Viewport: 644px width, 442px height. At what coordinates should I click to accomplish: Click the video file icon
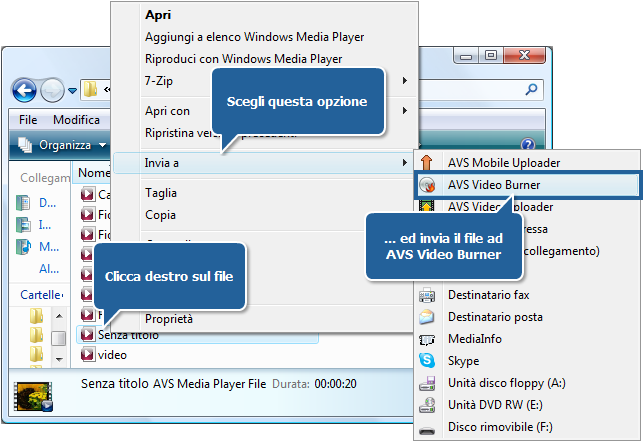(87, 355)
